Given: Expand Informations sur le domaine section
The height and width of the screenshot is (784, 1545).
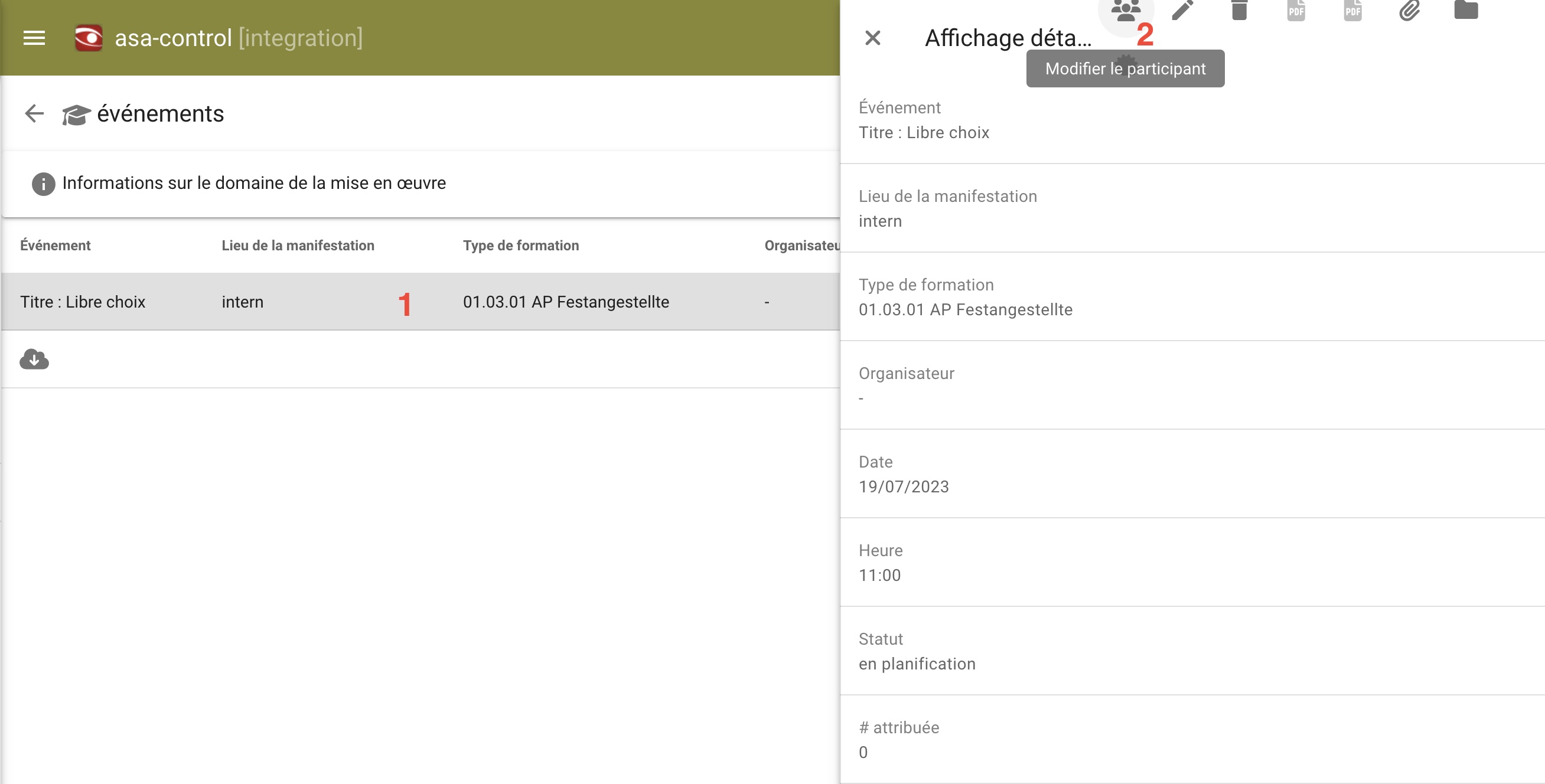Looking at the screenshot, I should pyautogui.click(x=254, y=184).
